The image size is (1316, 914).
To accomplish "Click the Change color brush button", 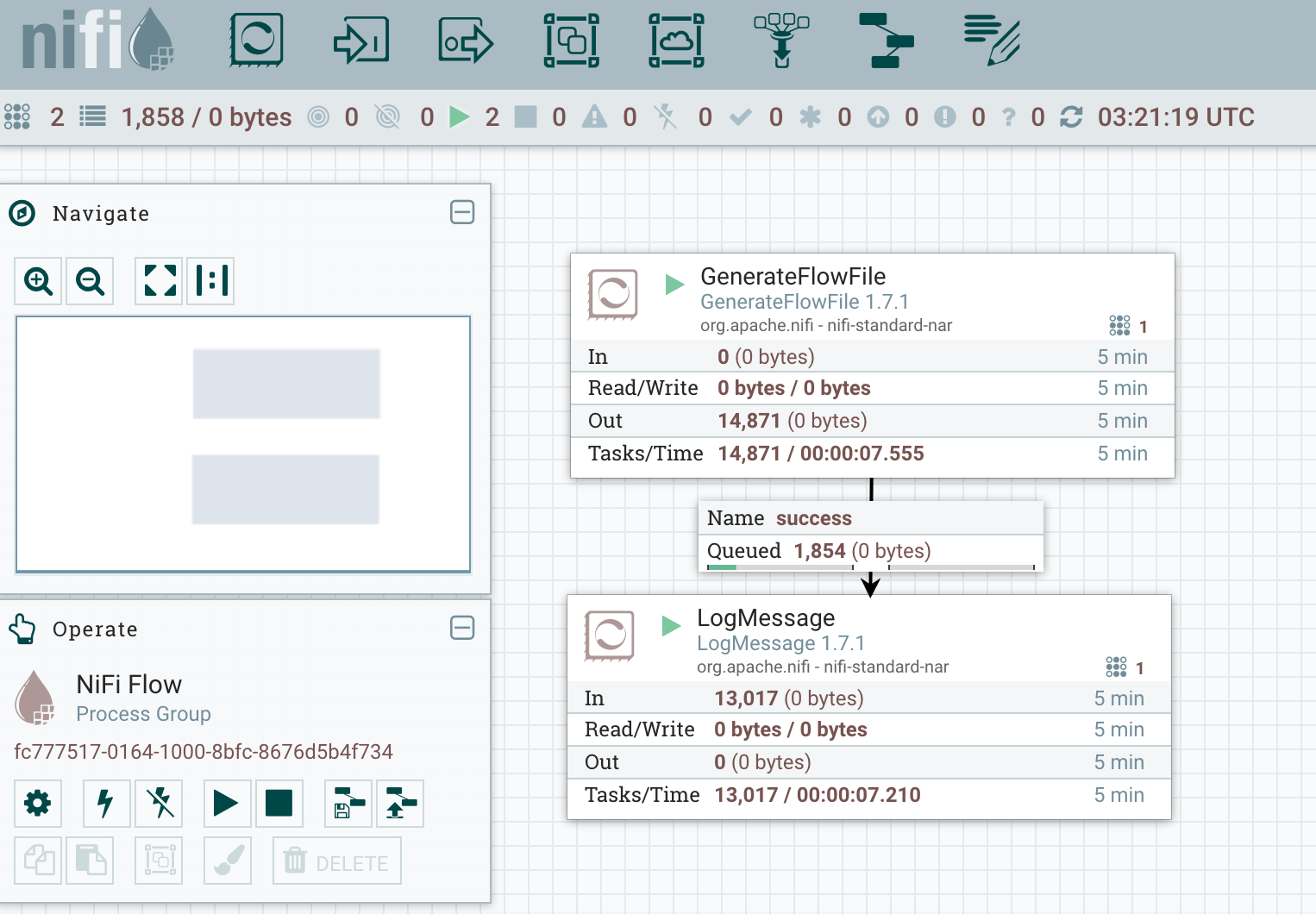I will pos(228,861).
